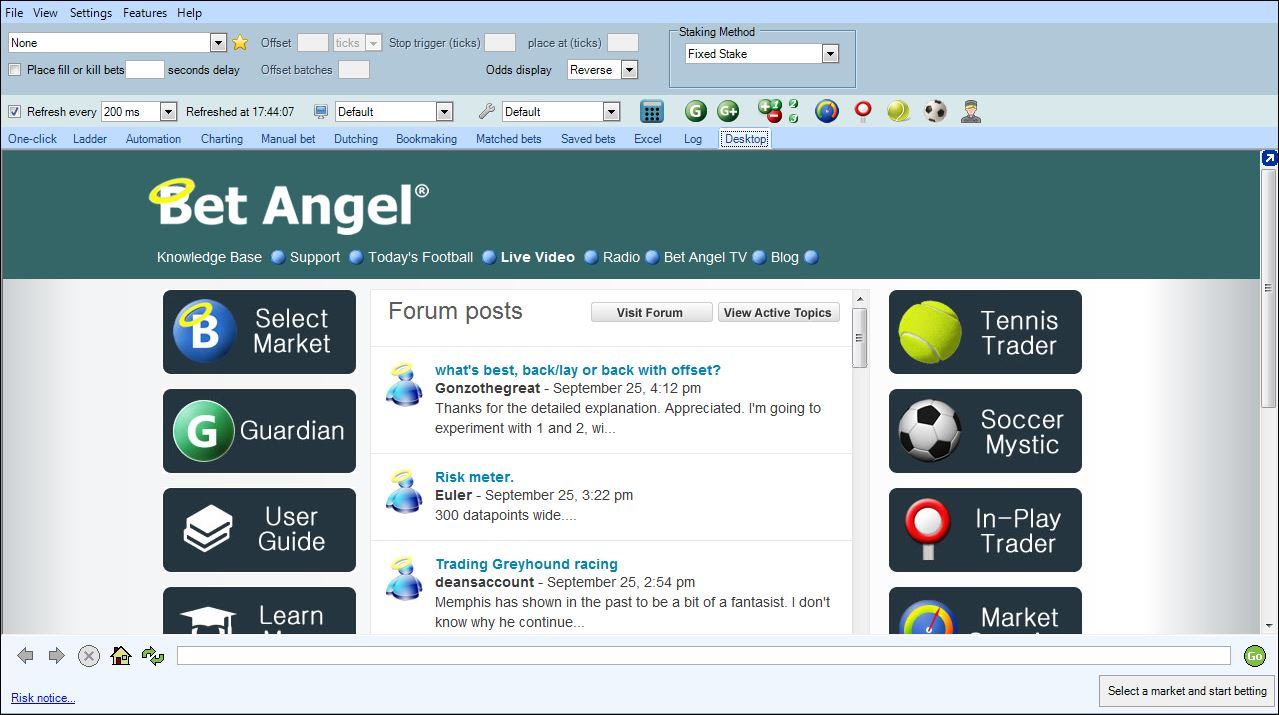Click the browser stop X icon
Image resolution: width=1279 pixels, height=715 pixels.
[x=89, y=656]
